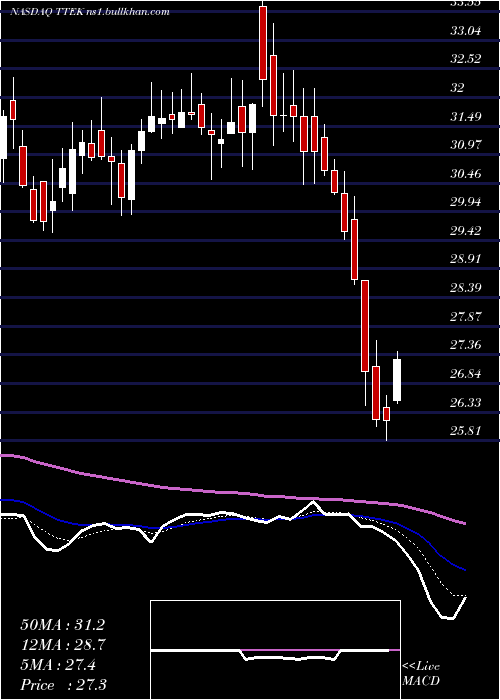Select the 31.49 price axis label
The image size is (500, 700).
coord(466,117)
